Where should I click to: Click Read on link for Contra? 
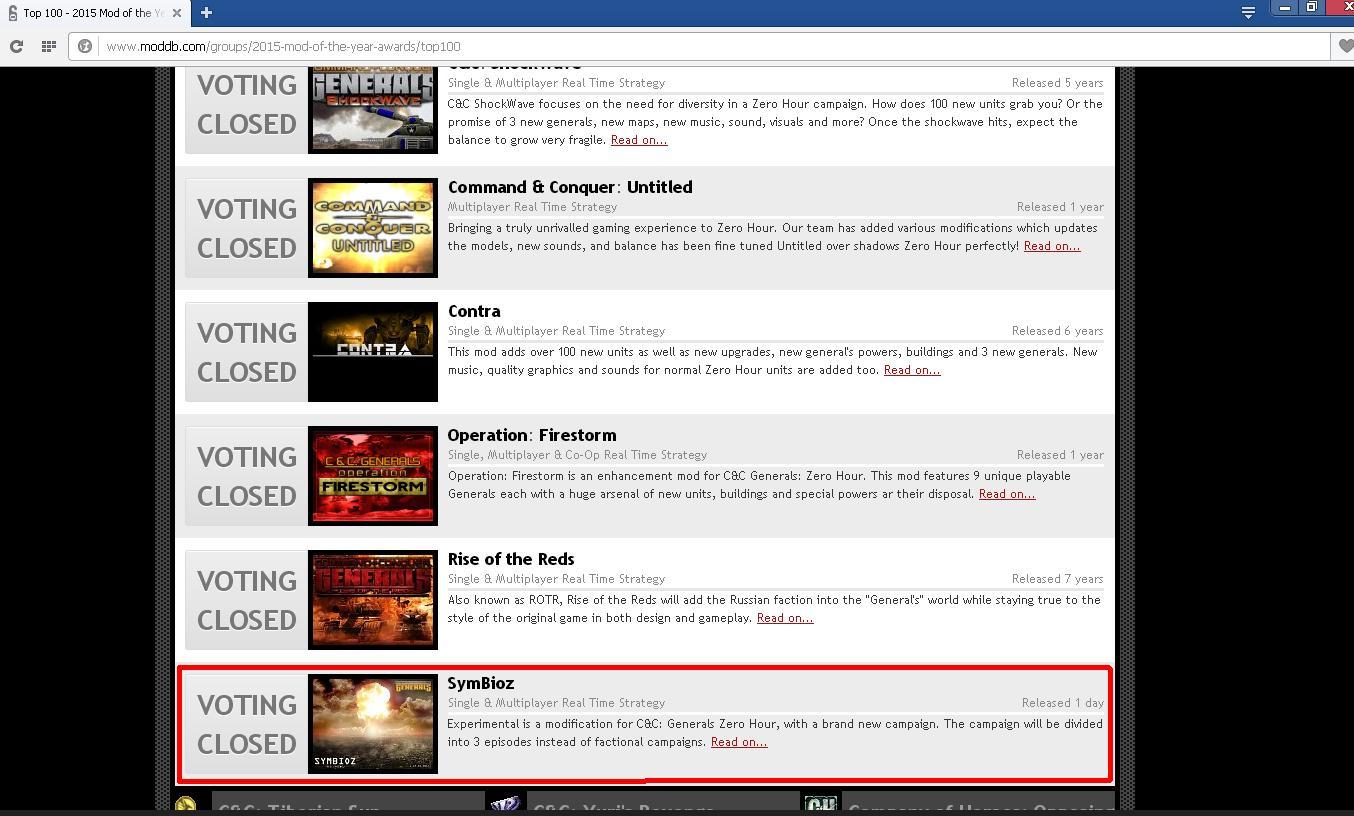point(911,370)
